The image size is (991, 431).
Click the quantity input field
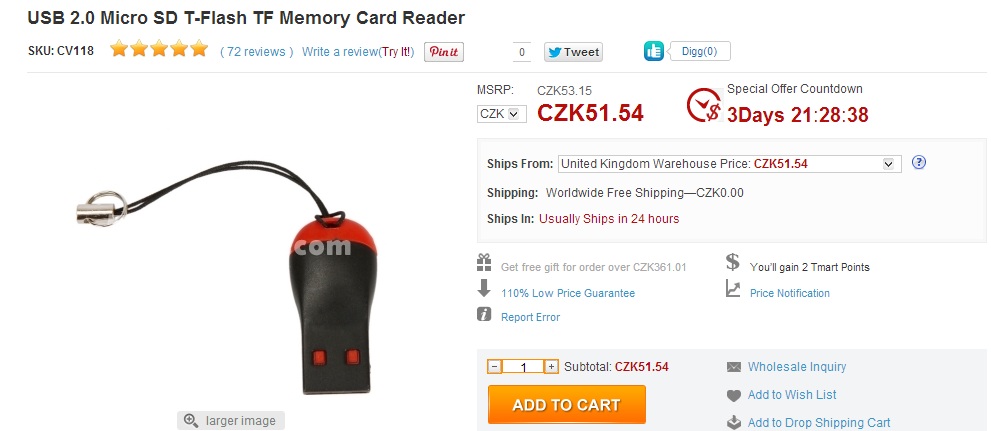pos(523,367)
